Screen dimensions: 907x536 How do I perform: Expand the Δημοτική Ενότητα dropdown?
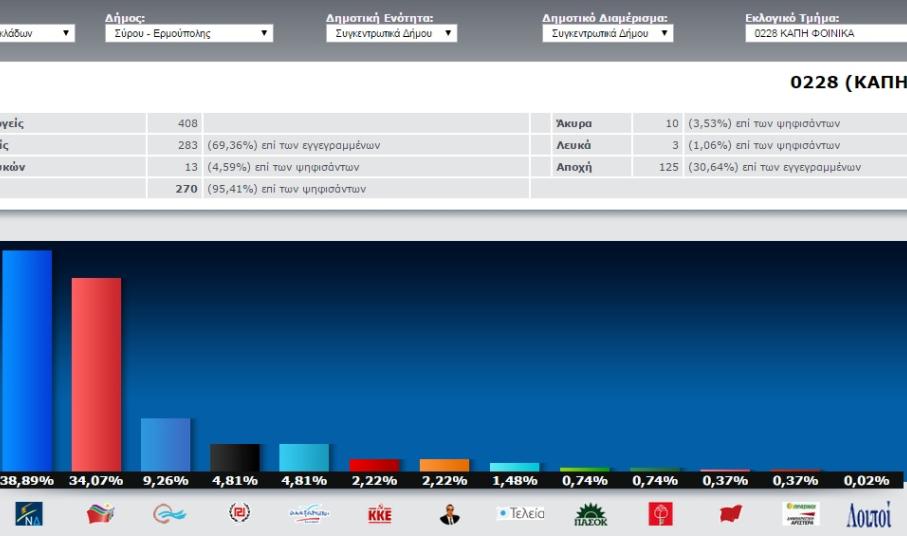pyautogui.click(x=391, y=33)
